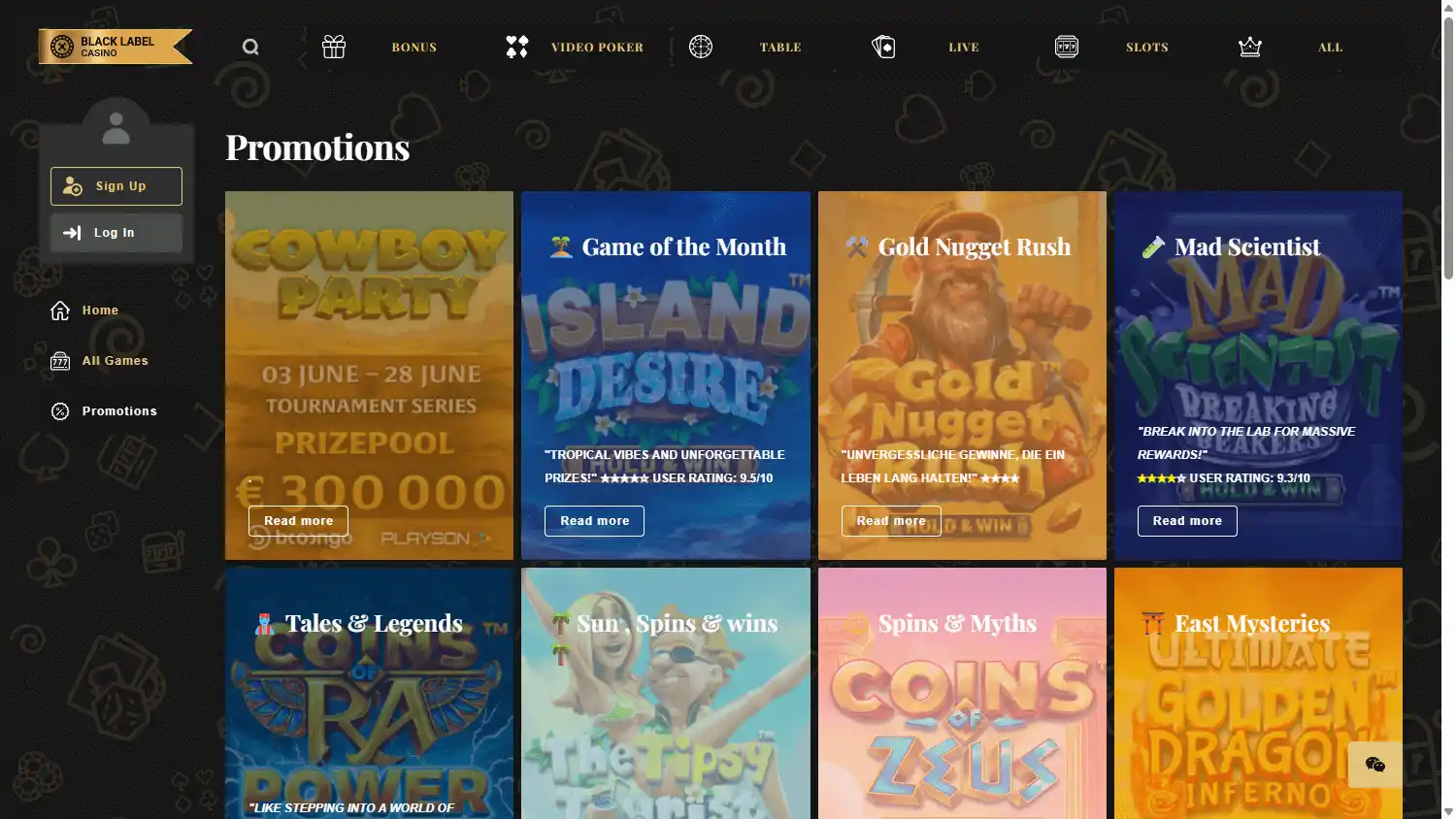Click the user avatar icon
1456x819 pixels.
click(116, 128)
